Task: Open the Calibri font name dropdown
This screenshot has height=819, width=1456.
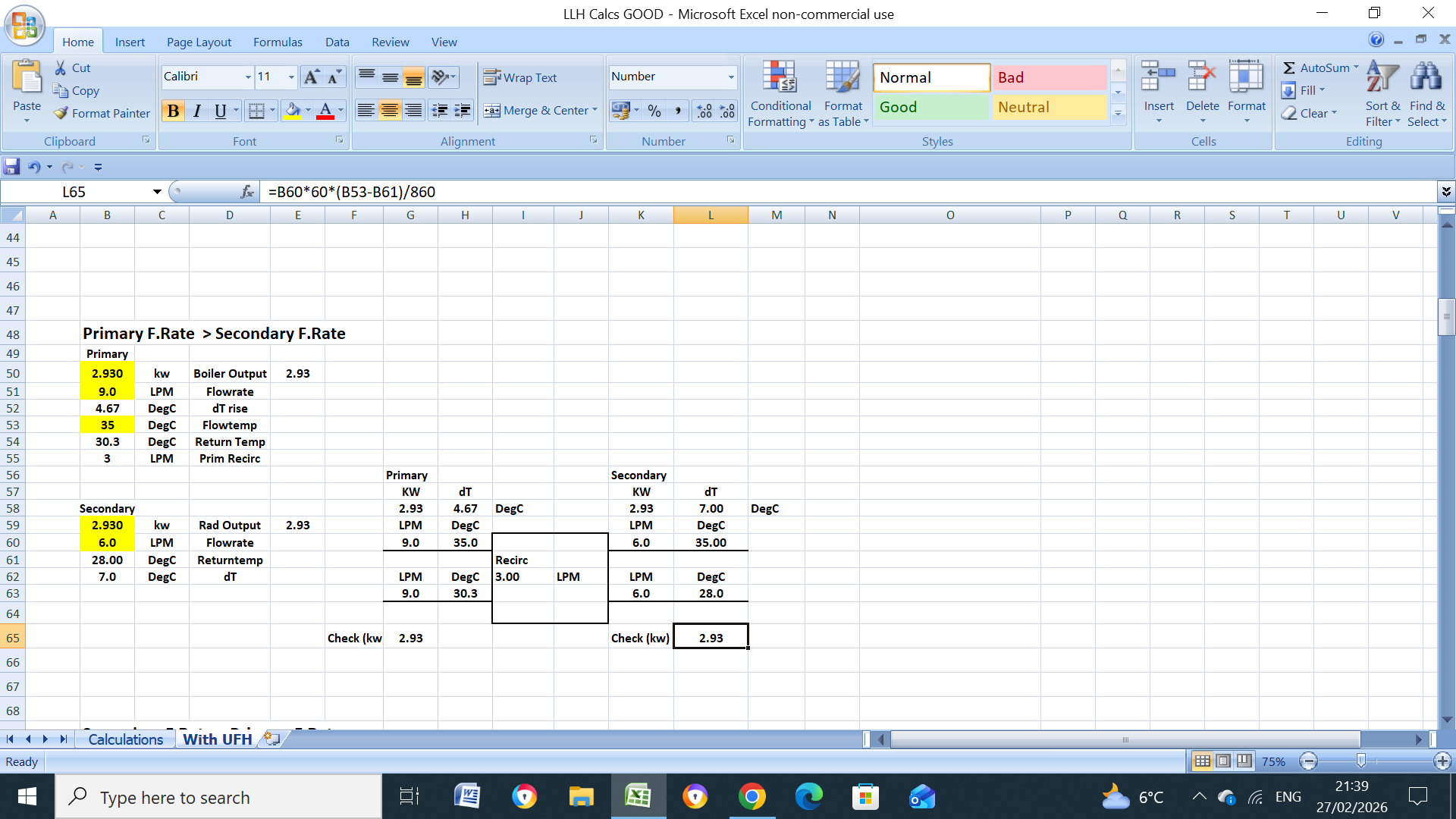Action: click(x=248, y=77)
